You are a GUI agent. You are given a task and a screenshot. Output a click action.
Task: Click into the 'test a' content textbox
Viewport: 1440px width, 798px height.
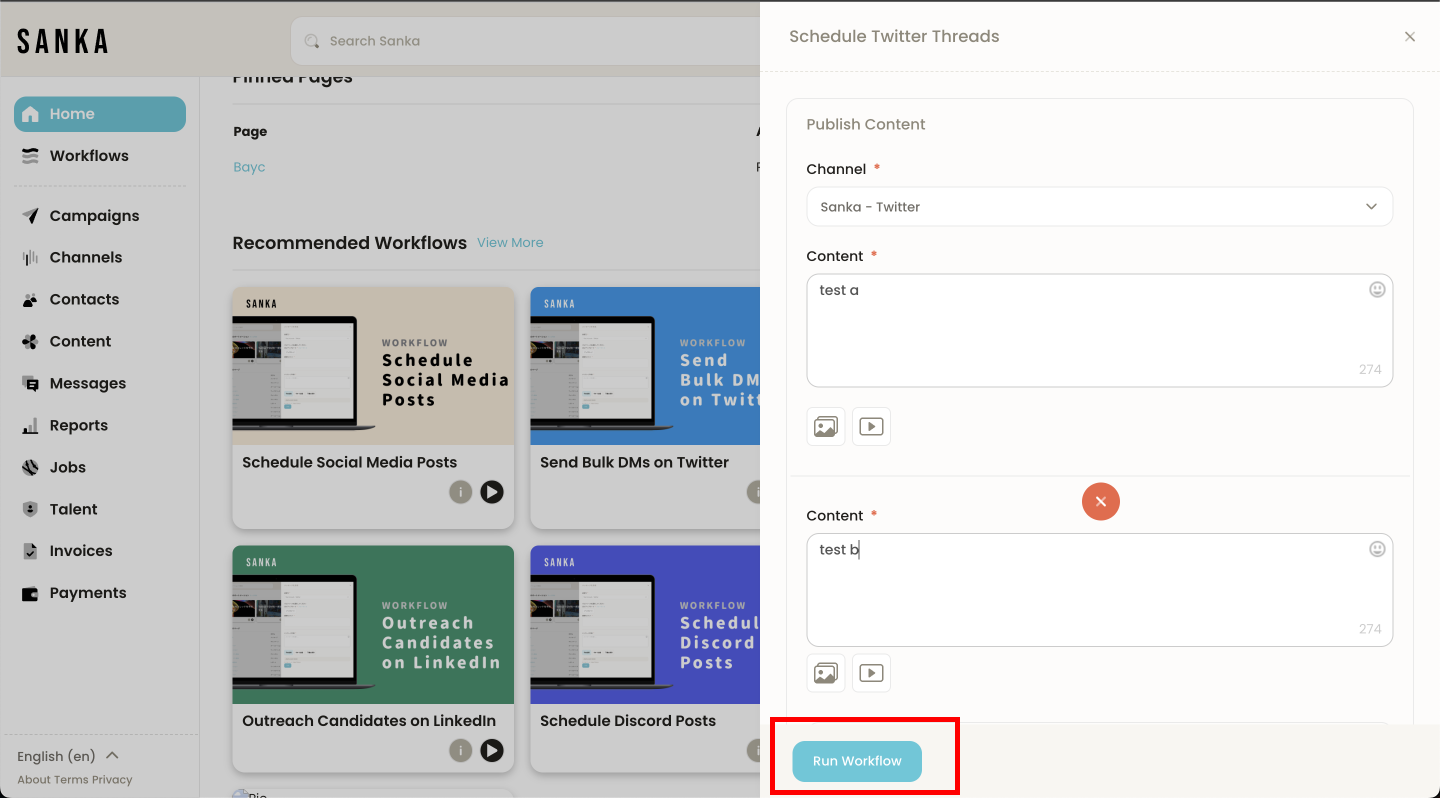pyautogui.click(x=1085, y=330)
